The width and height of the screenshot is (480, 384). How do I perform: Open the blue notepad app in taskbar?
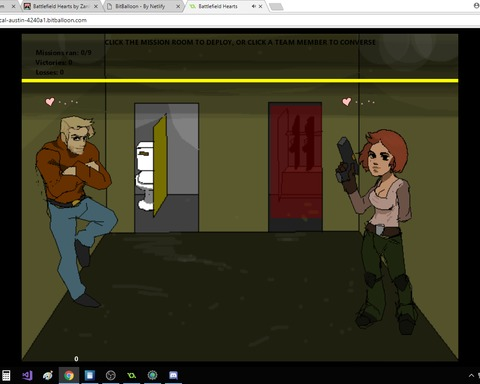[x=90, y=375]
